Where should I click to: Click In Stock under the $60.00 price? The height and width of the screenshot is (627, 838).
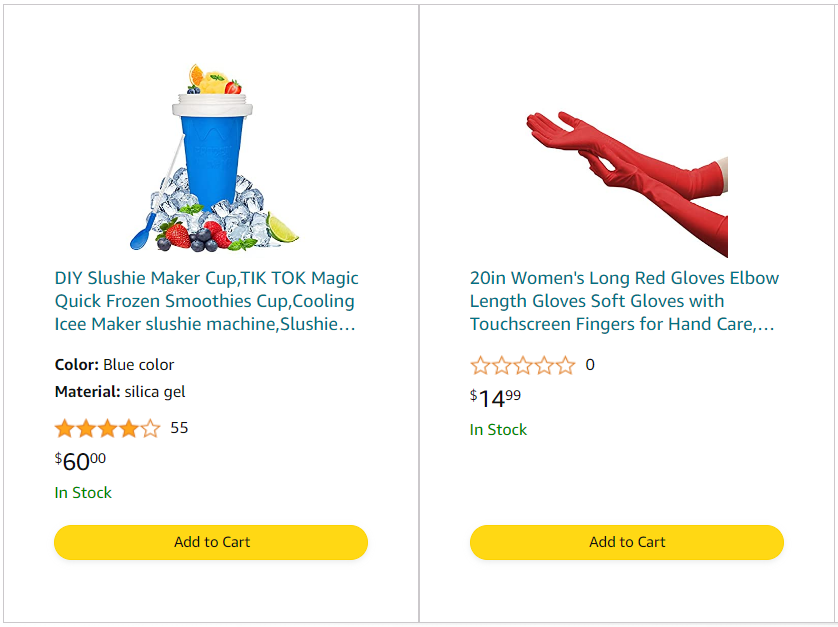(x=83, y=492)
